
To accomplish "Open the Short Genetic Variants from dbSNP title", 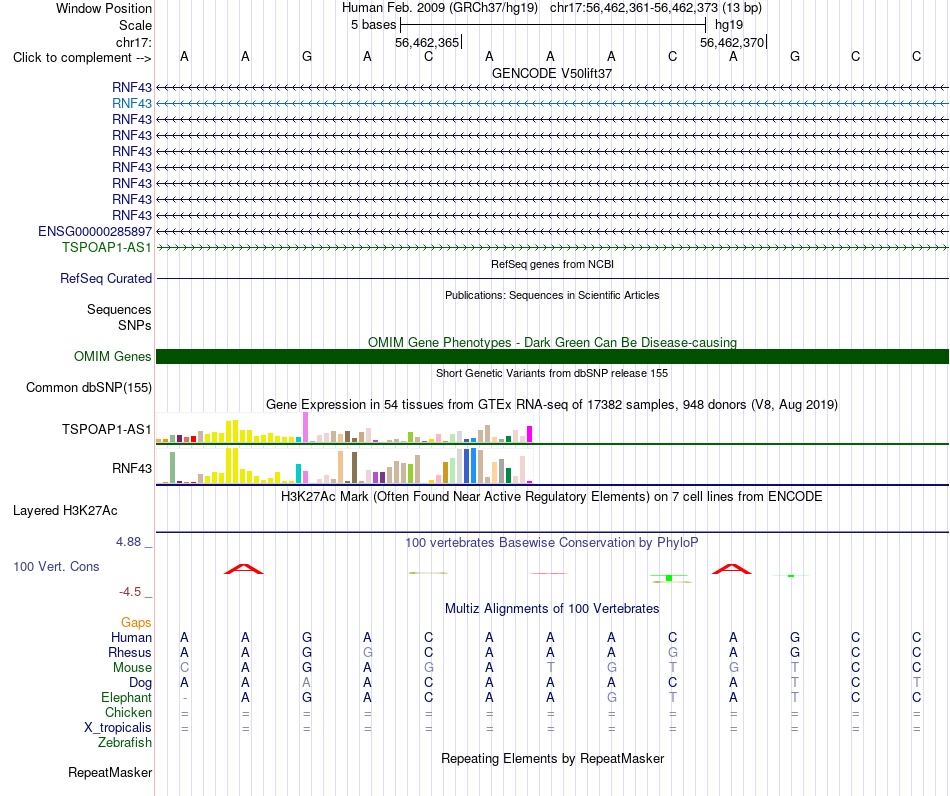I will (x=552, y=373).
